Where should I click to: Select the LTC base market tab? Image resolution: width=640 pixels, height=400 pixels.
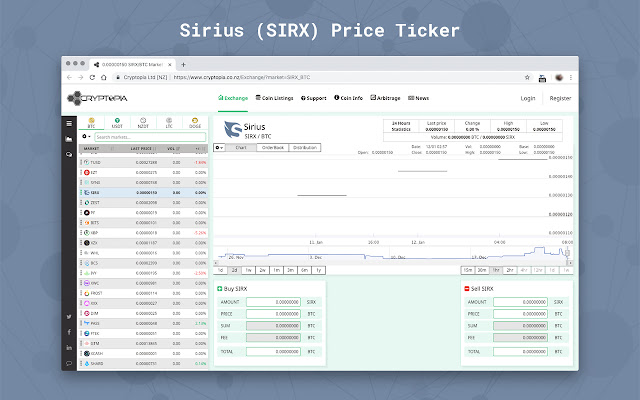[169, 123]
